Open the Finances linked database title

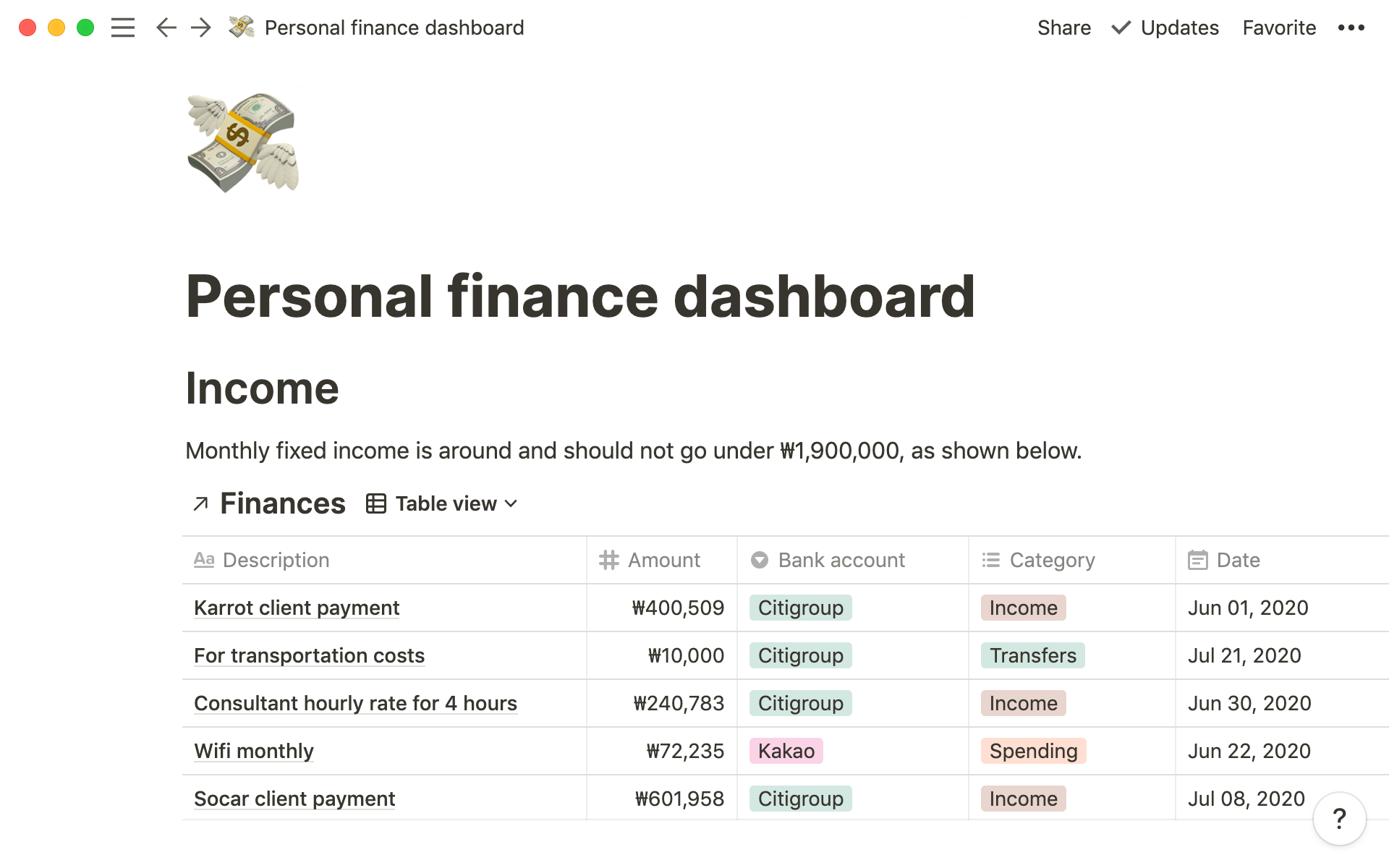tap(283, 503)
